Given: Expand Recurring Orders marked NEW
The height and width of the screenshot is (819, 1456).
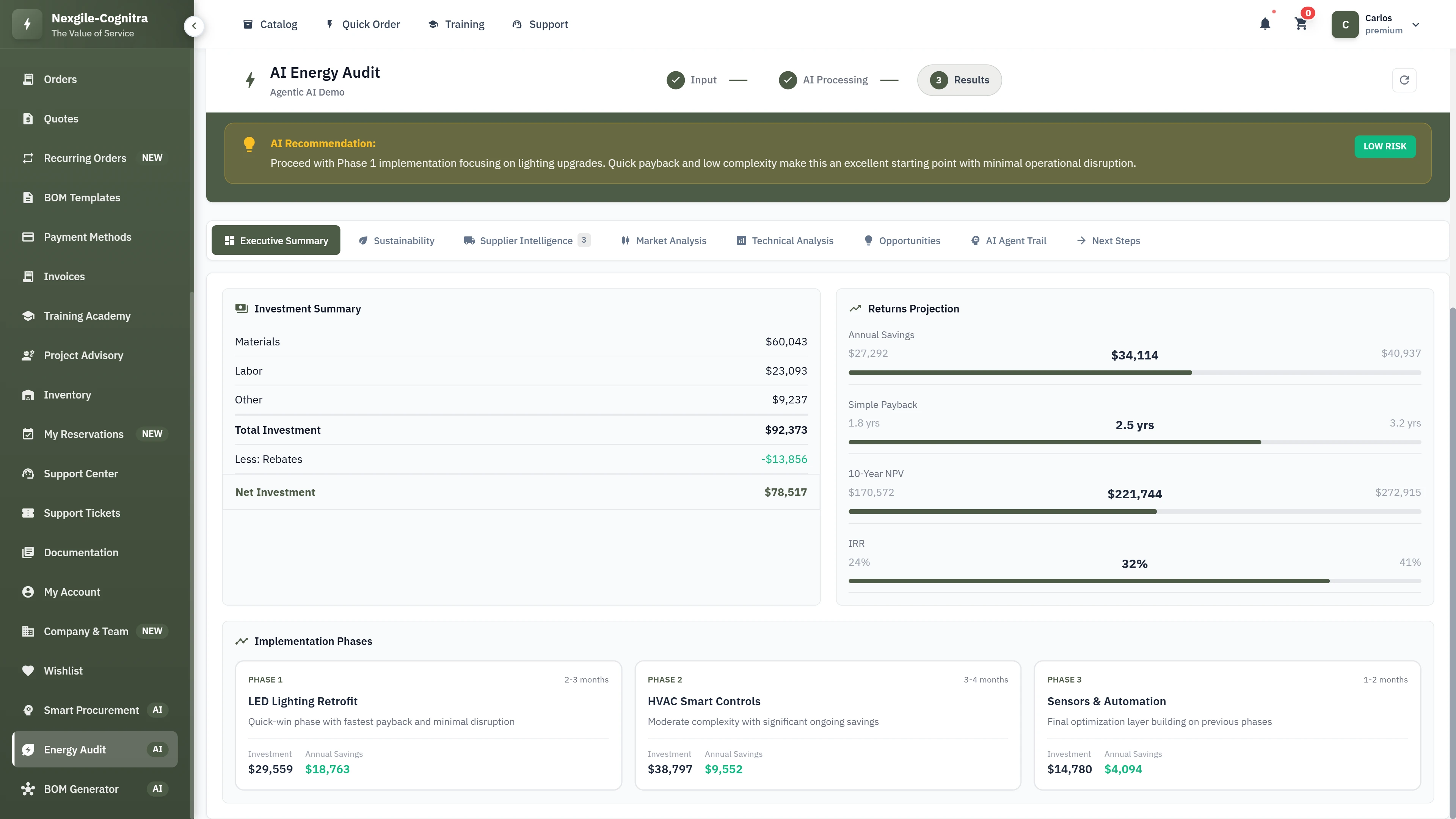Looking at the screenshot, I should [85, 158].
